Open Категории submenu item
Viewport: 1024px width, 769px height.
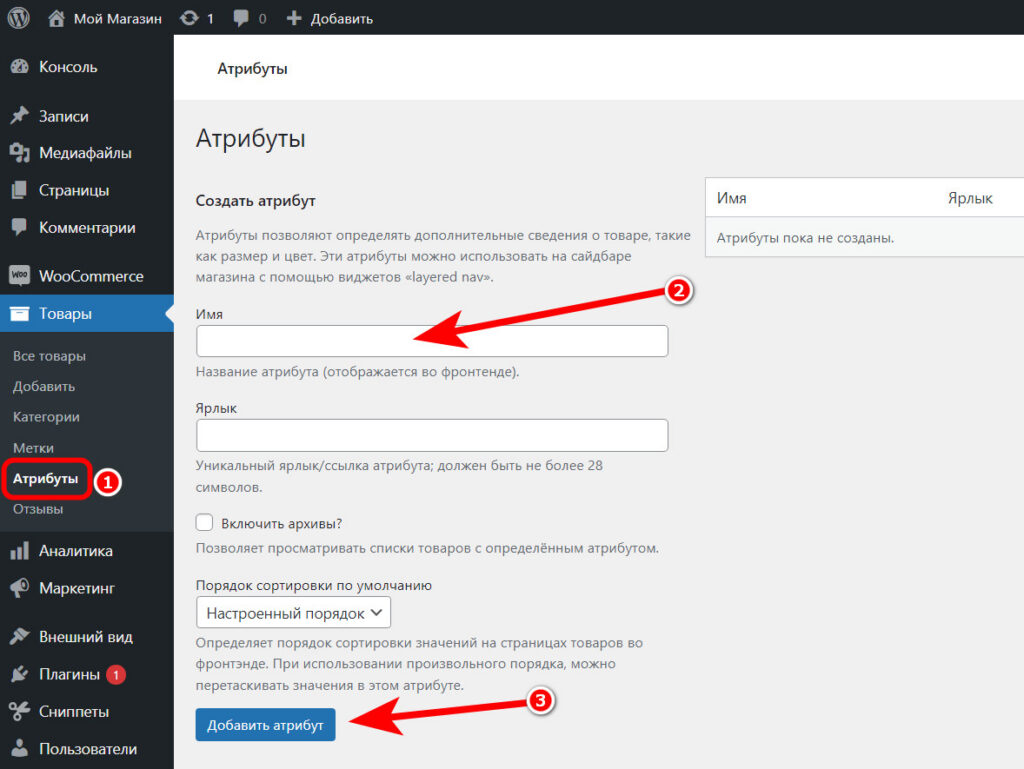[x=46, y=416]
